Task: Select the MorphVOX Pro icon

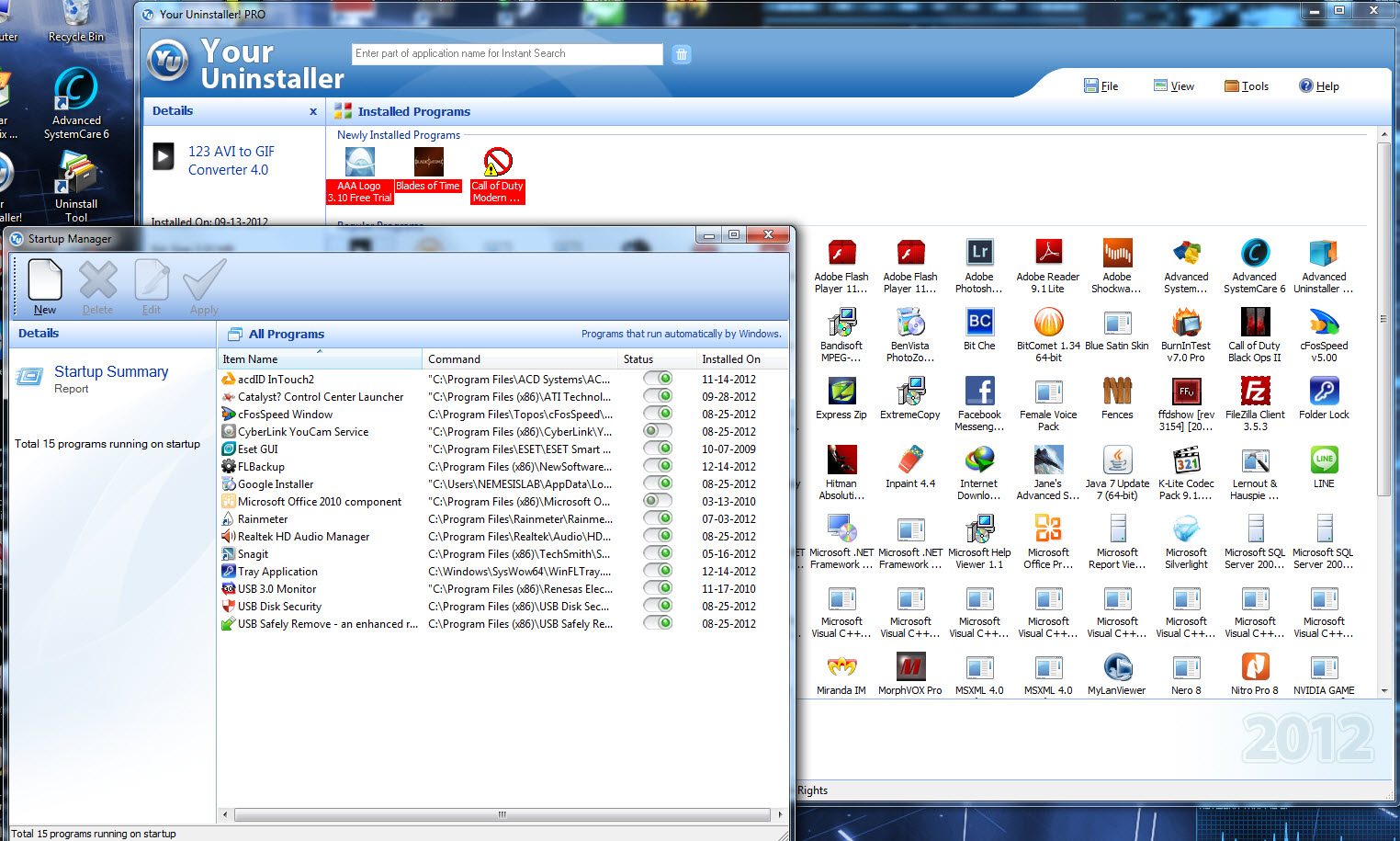Action: 910,666
